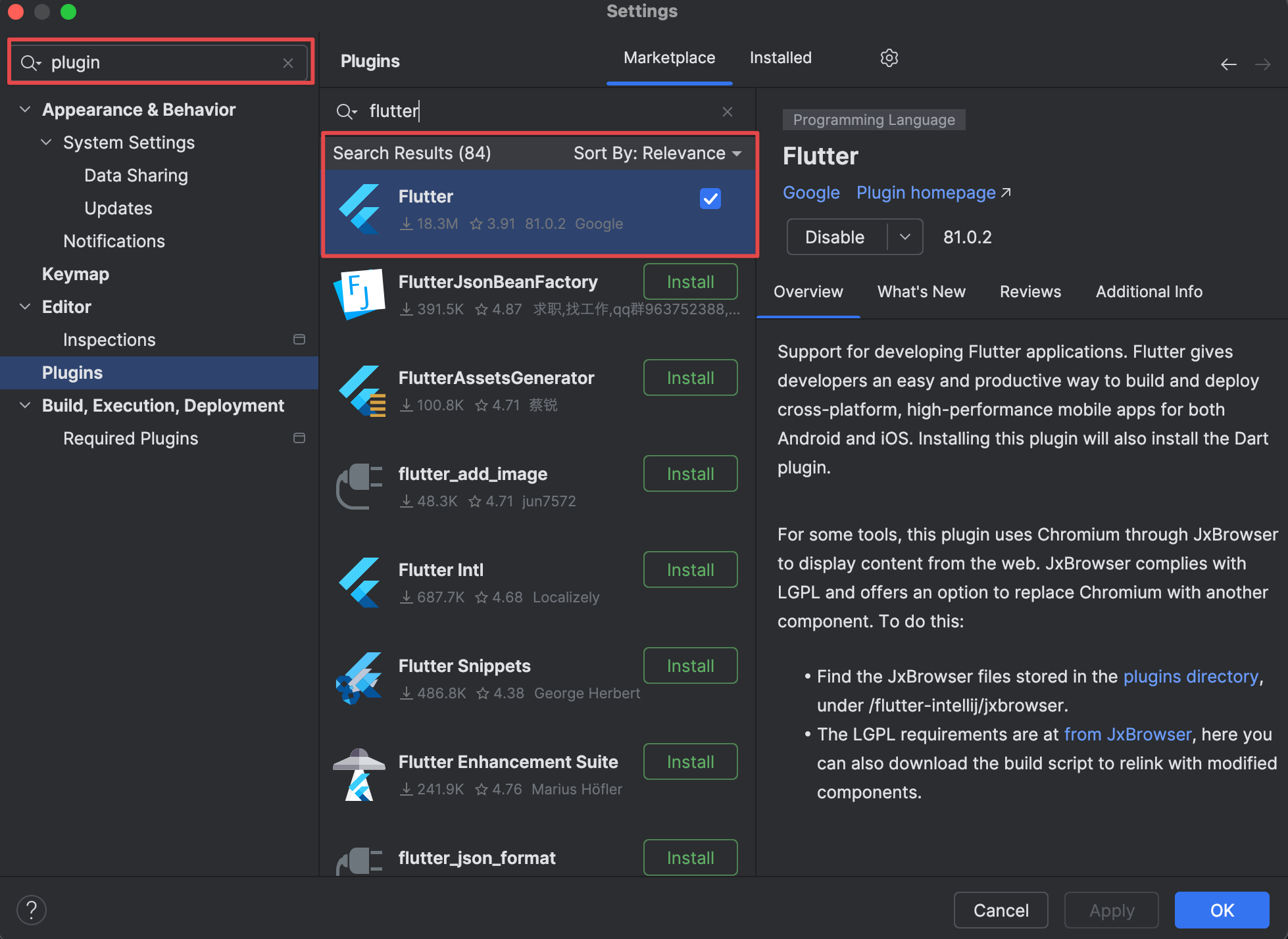Install flutter_json_format plugin
This screenshot has height=939, width=1288.
[690, 858]
